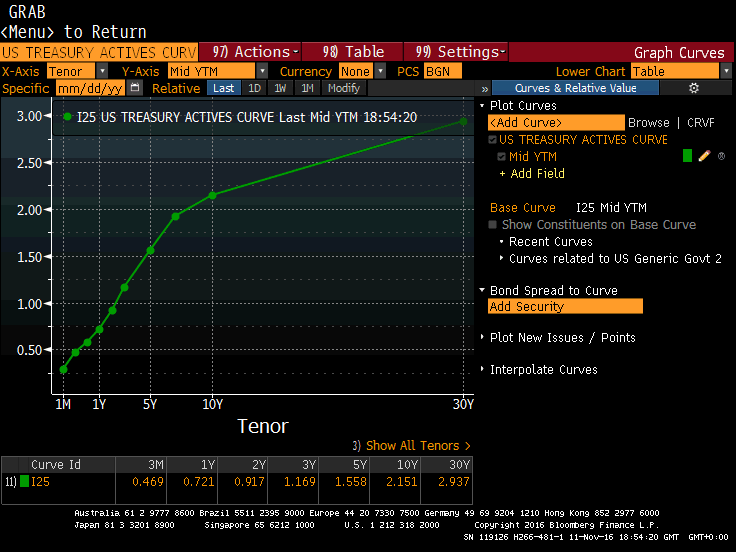736x552 pixels.
Task: Collapse side panel with double-arrow icon
Action: [x=484, y=88]
